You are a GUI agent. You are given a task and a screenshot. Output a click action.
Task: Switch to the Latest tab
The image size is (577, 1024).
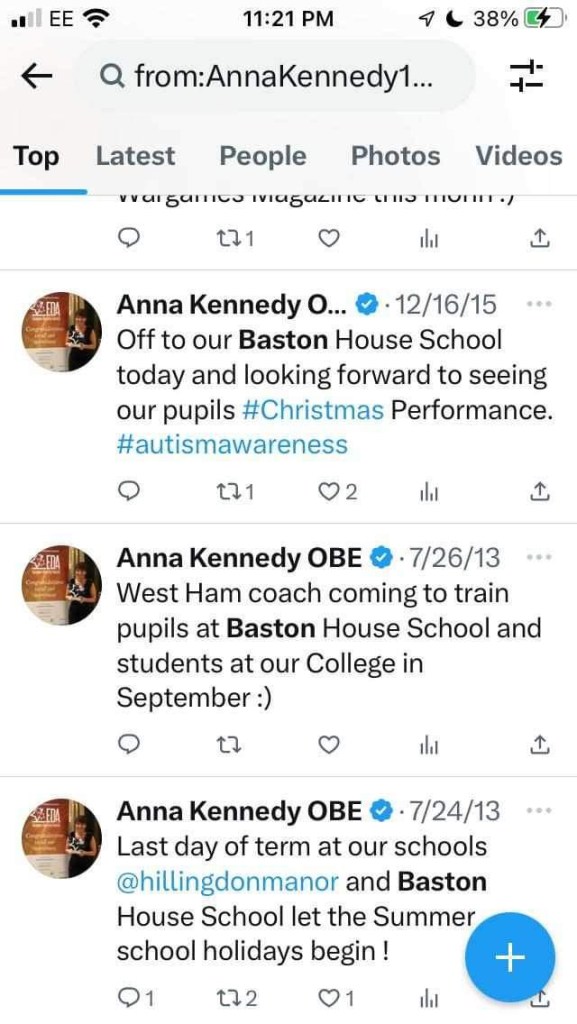point(135,156)
